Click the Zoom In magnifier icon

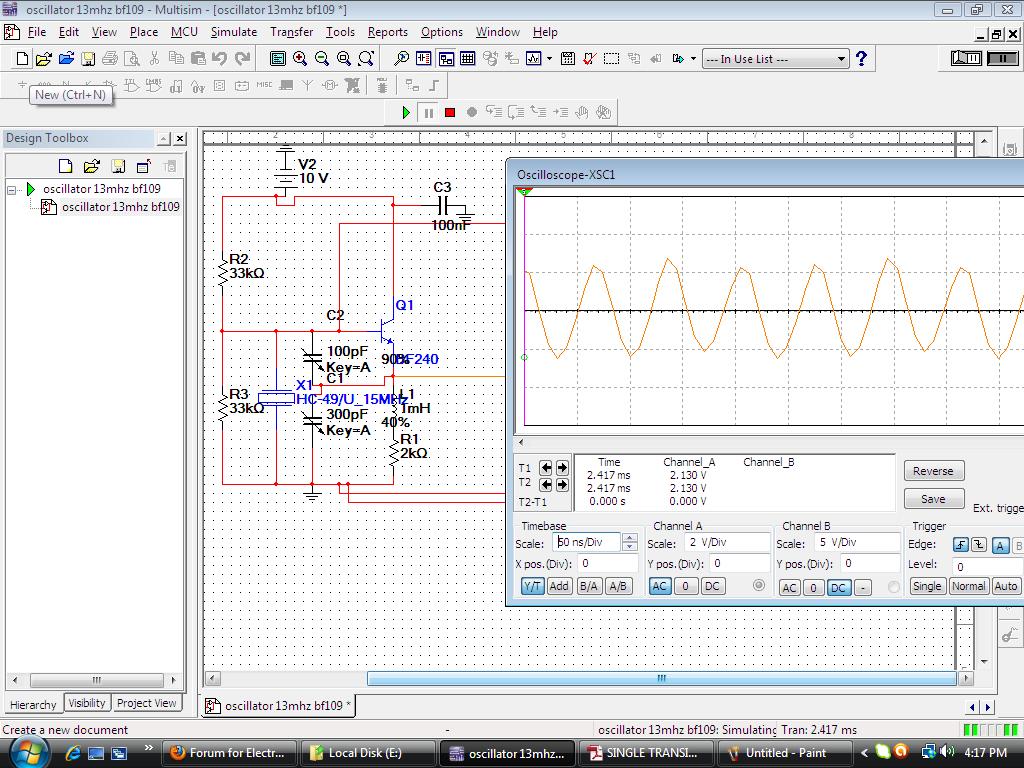click(300, 59)
